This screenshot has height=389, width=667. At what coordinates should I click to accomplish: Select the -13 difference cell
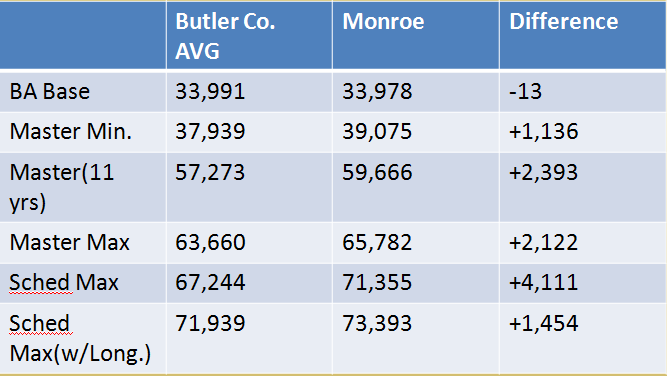click(583, 92)
